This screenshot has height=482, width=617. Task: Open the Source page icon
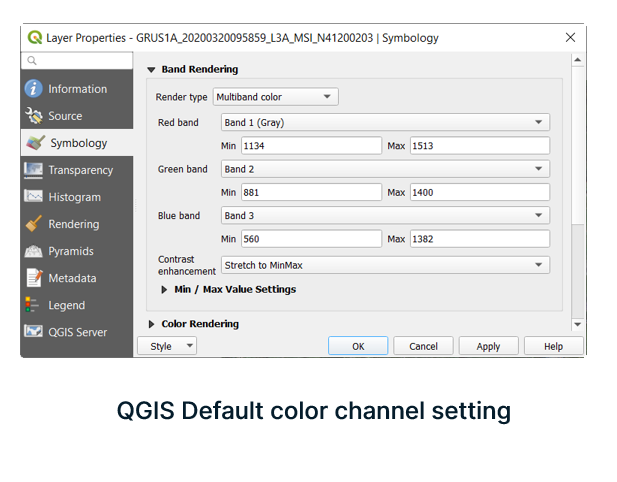pos(34,116)
